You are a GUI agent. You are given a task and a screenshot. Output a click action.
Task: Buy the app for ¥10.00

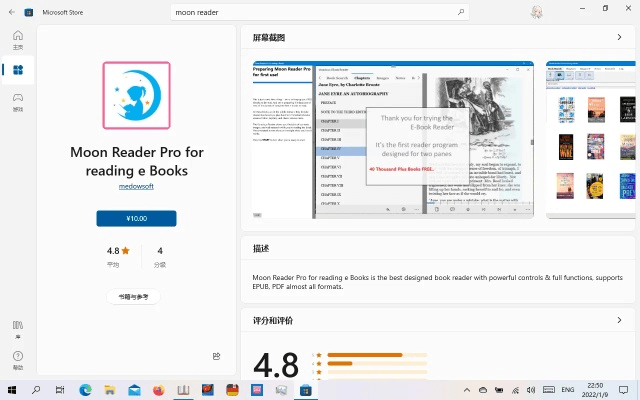pyautogui.click(x=136, y=218)
